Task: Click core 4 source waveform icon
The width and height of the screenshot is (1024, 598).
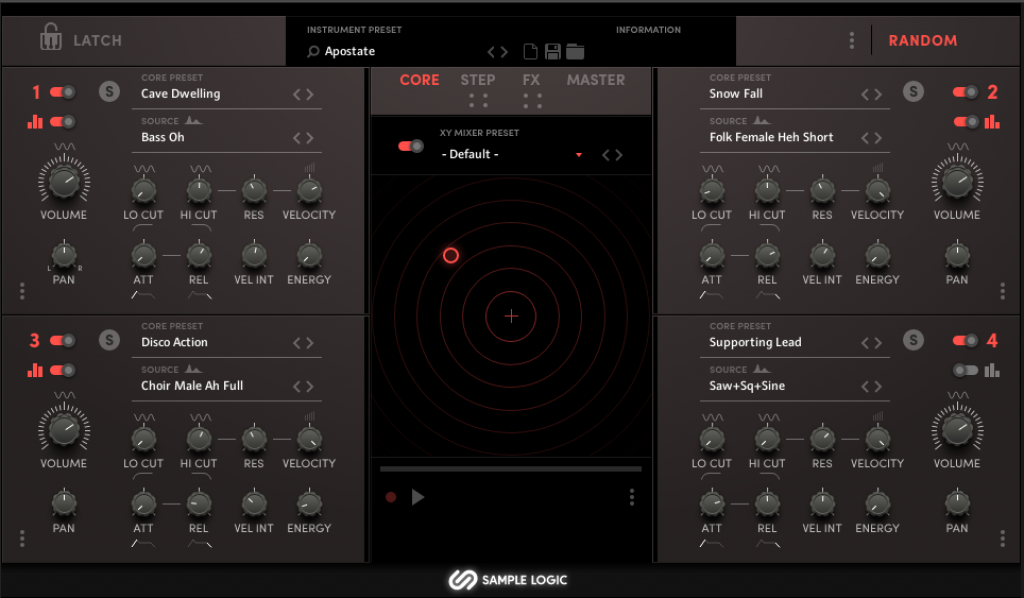Action: point(761,369)
